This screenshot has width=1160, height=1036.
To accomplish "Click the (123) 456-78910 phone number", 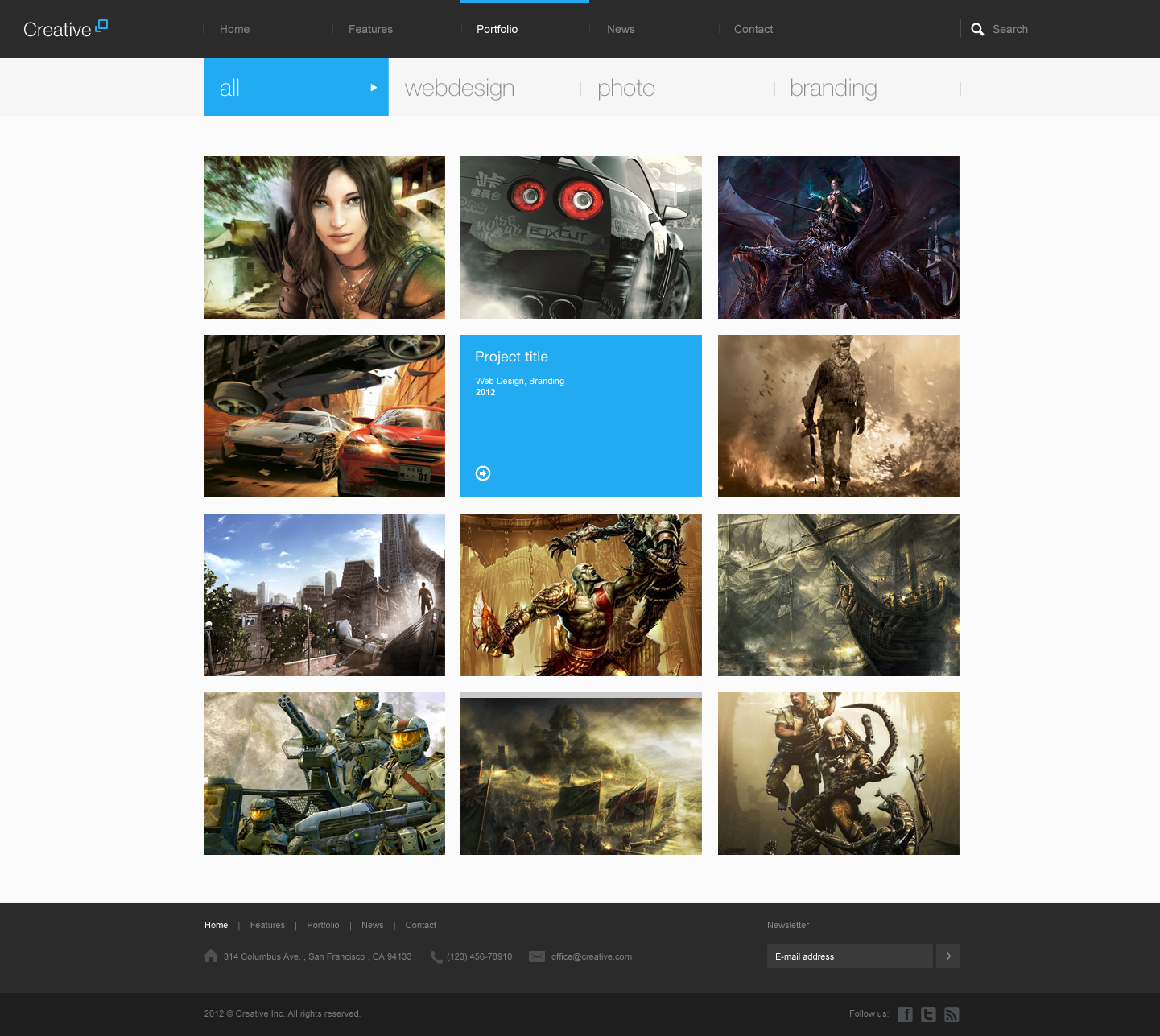I will 479,956.
